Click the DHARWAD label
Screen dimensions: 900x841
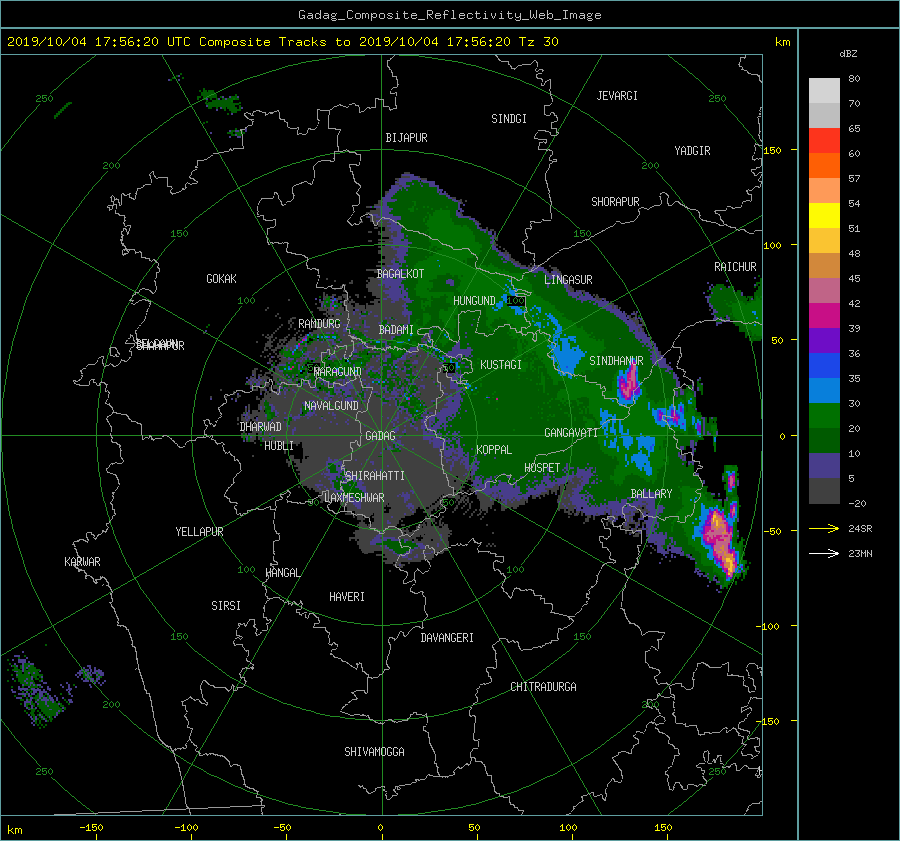(x=261, y=427)
